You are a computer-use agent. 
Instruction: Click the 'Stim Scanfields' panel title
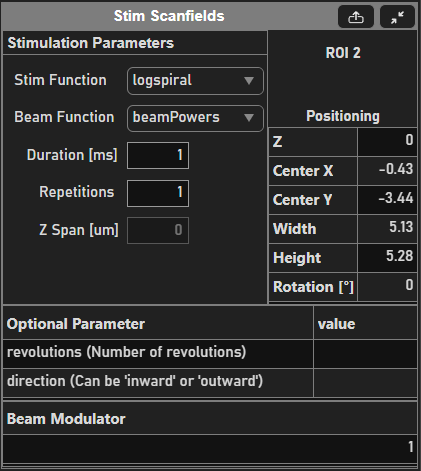point(169,16)
